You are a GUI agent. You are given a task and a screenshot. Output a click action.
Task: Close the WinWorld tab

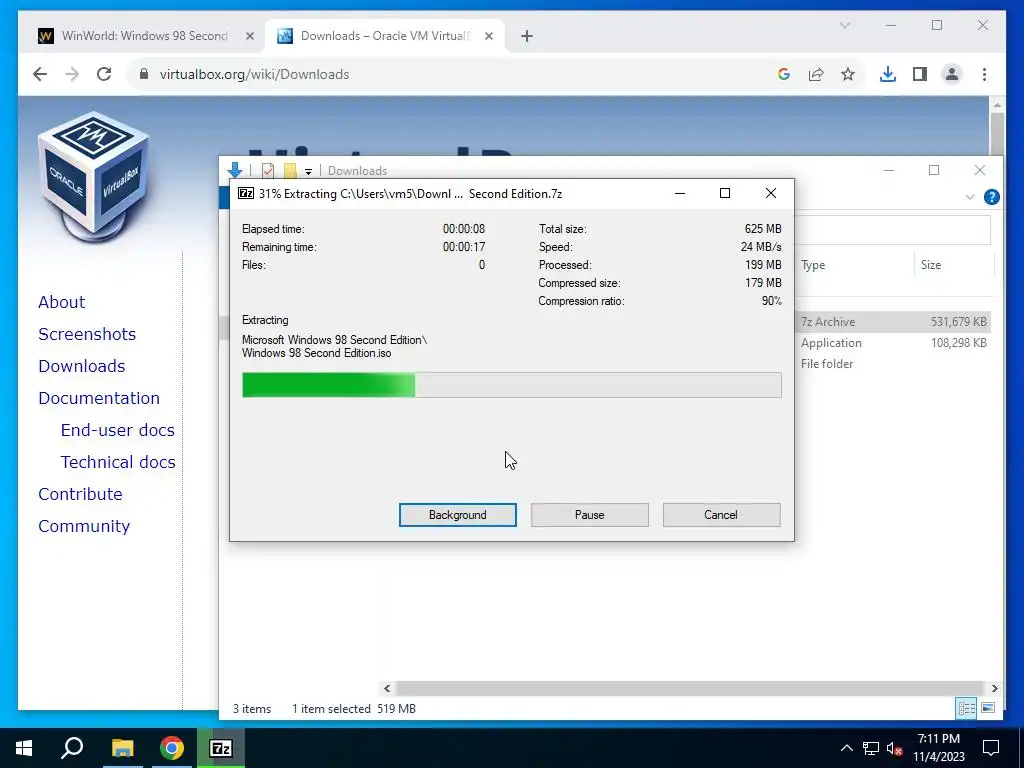pos(249,37)
